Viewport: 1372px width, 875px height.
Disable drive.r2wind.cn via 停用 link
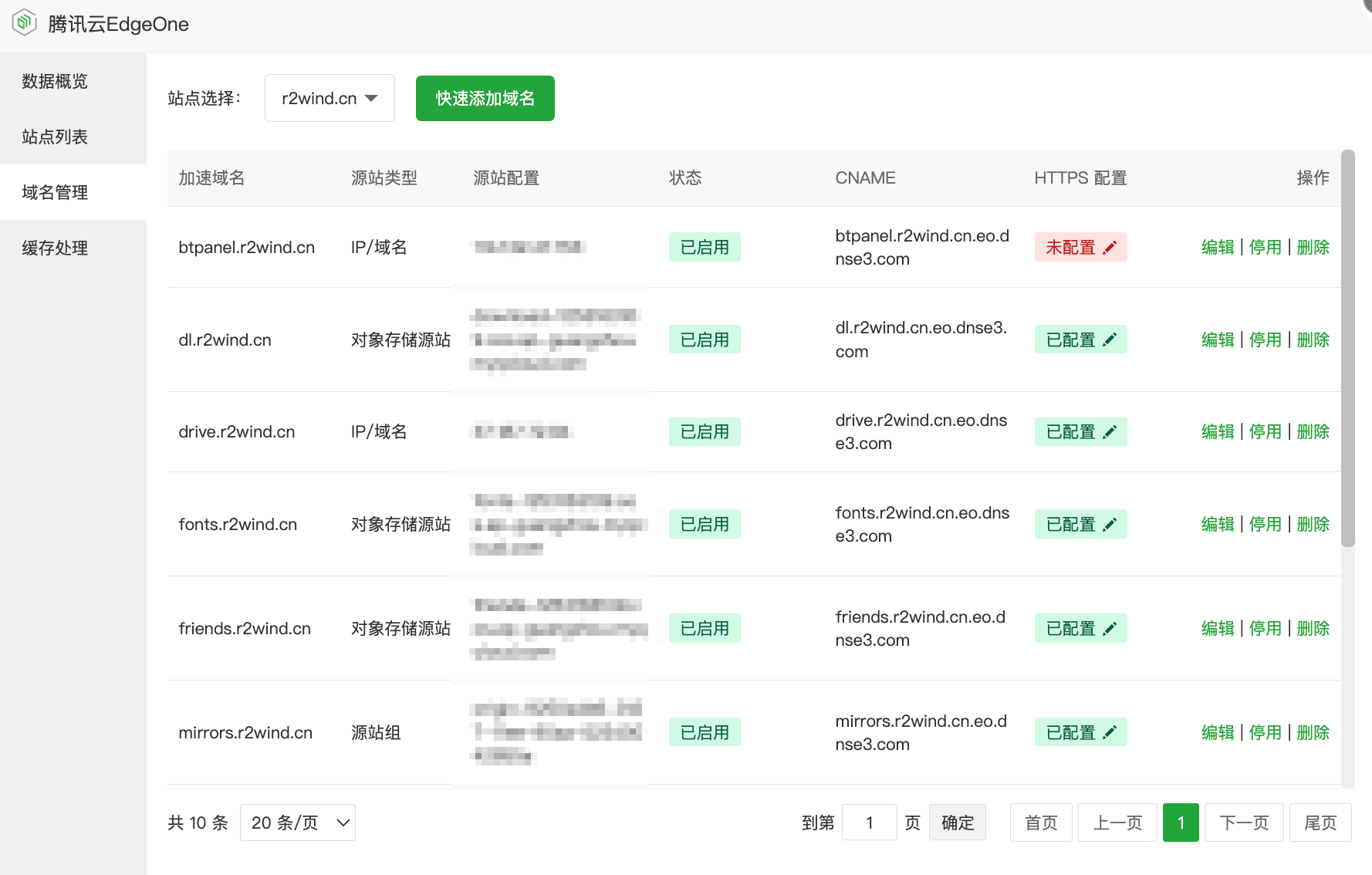tap(1265, 431)
